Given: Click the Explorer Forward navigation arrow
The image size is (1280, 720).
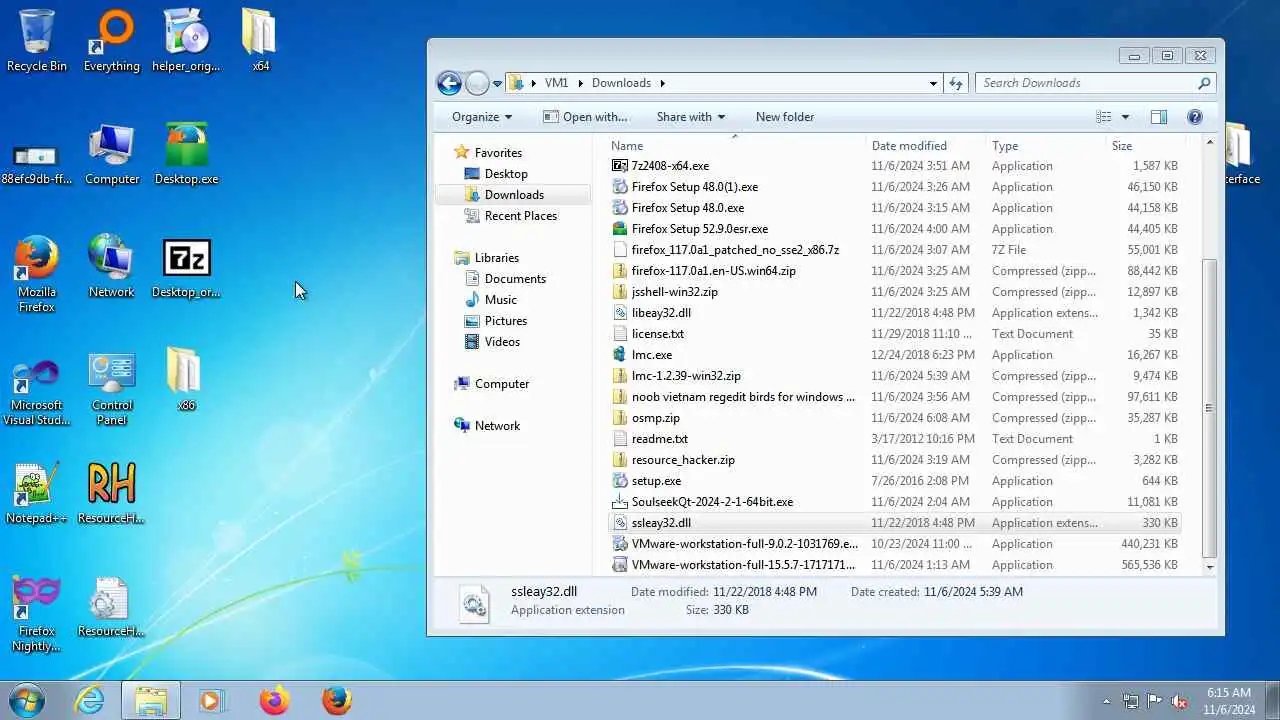Looking at the screenshot, I should [477, 83].
